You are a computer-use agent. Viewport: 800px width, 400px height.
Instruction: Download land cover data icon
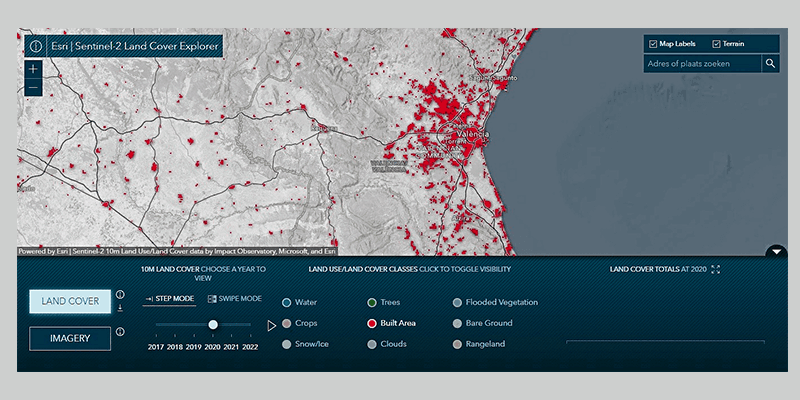click(x=120, y=308)
